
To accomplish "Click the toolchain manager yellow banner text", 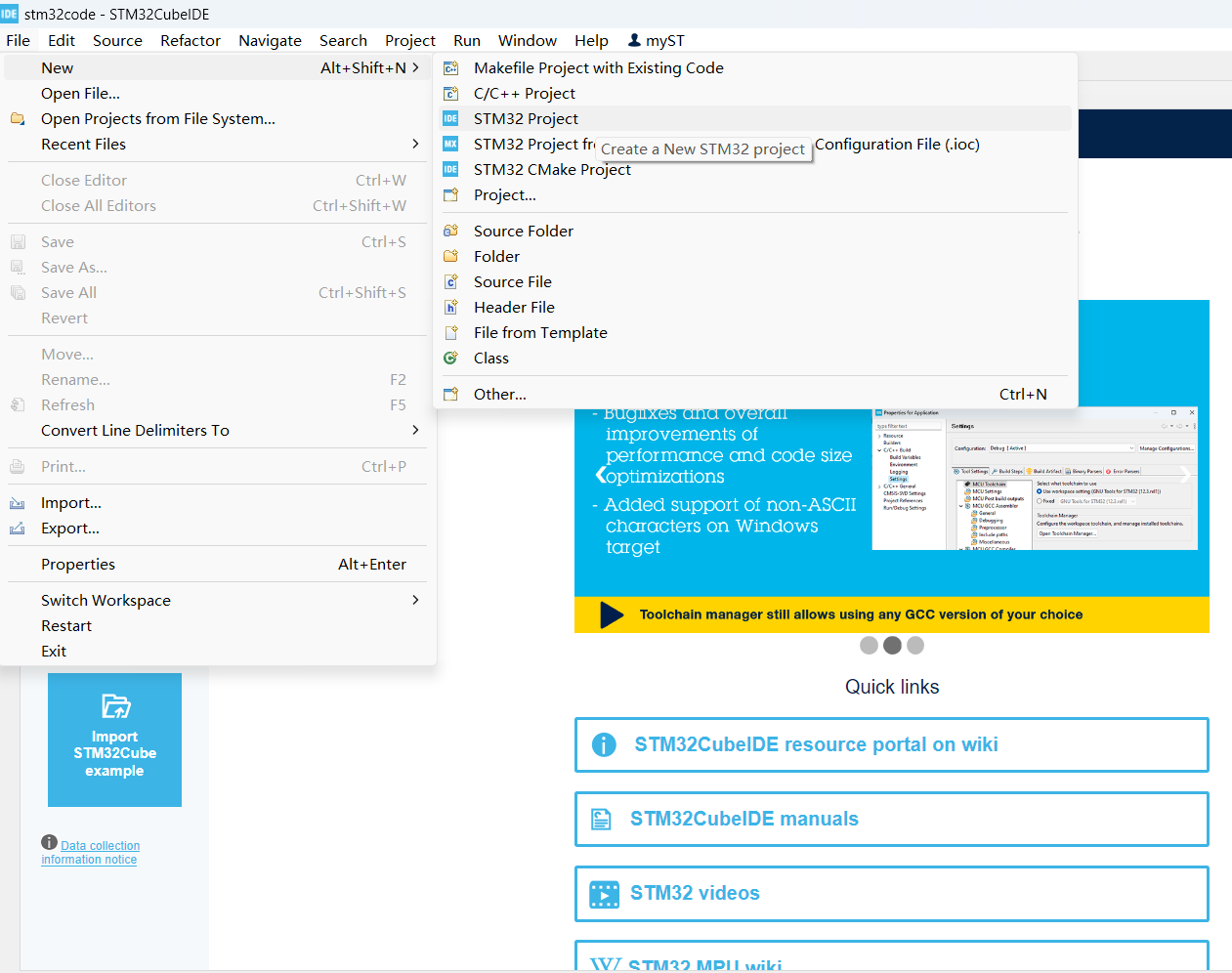I will 861,614.
